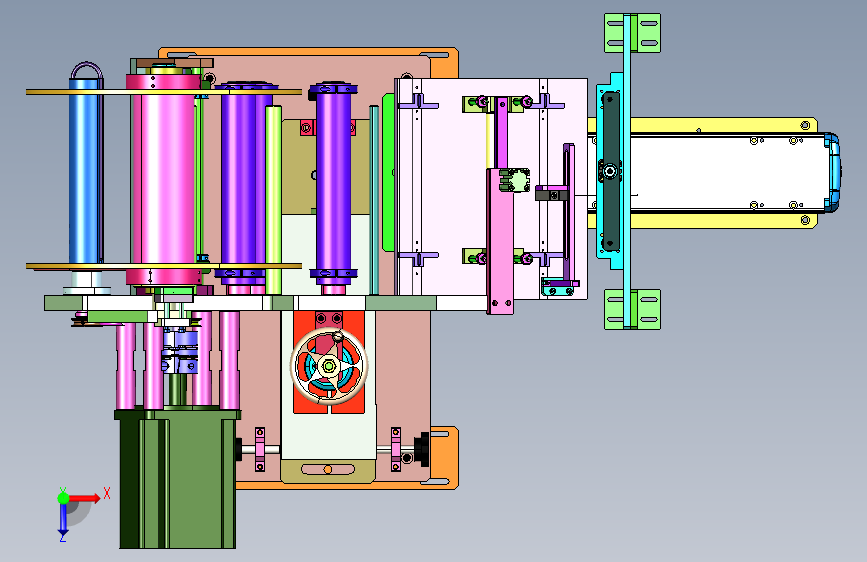Image resolution: width=867 pixels, height=562 pixels.
Task: Select the standalone purple roller in the middle
Action: pos(333,180)
